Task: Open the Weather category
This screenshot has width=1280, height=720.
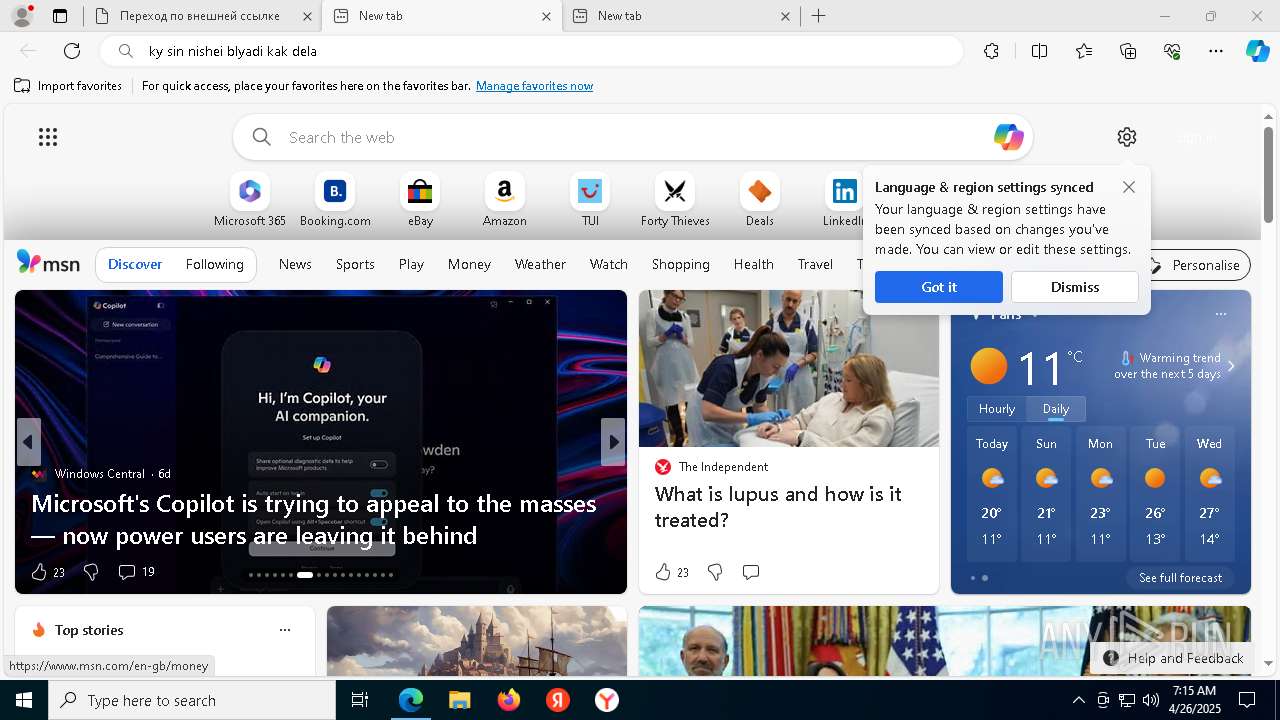Action: coord(540,265)
